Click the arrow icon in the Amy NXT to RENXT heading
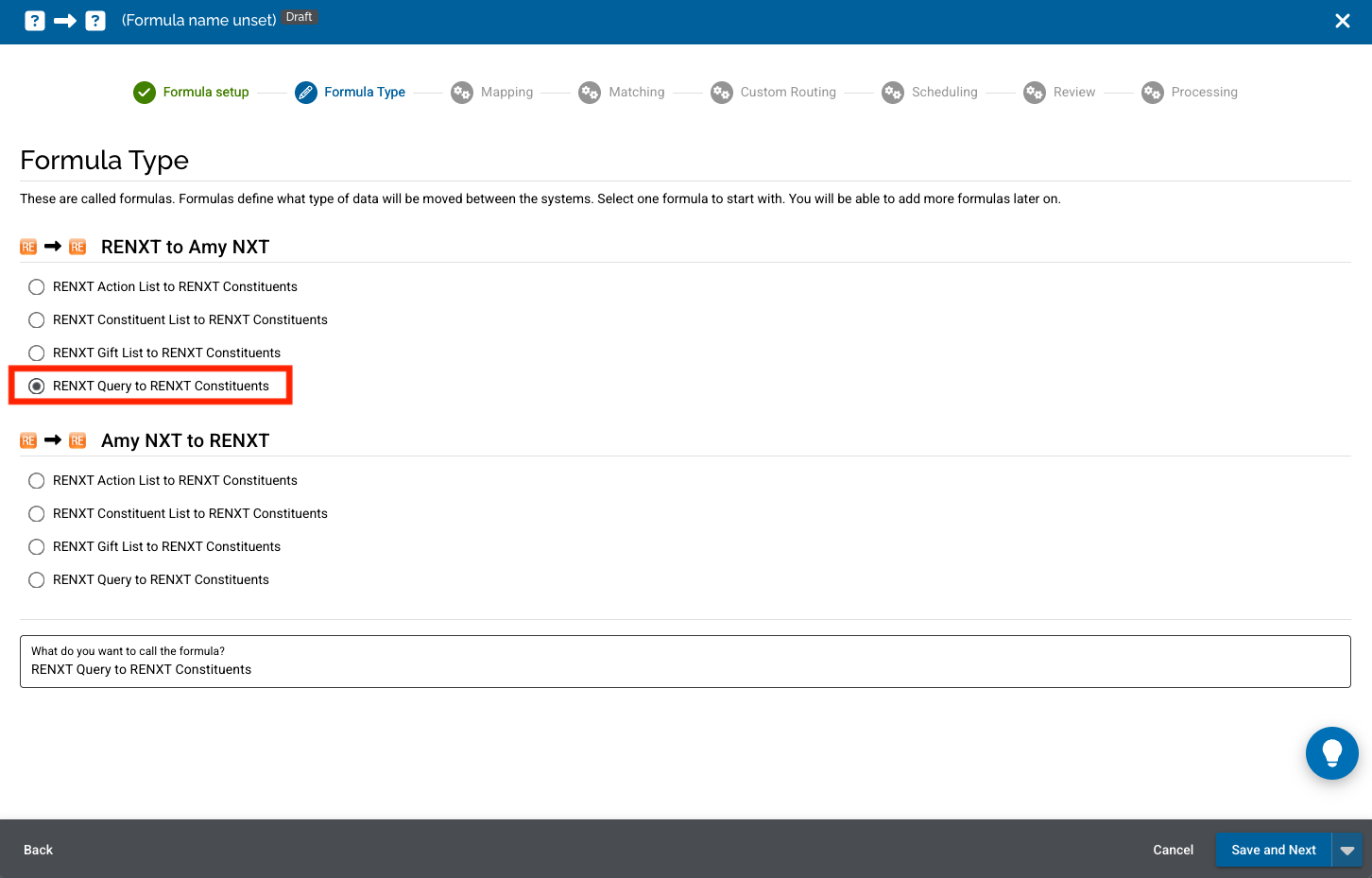The height and width of the screenshot is (878, 1372). point(53,440)
